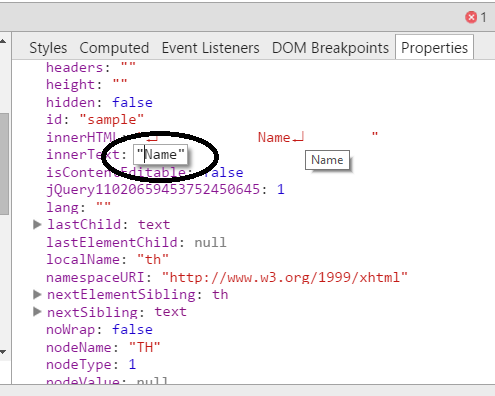Screen dimensions: 495x396
Task: Expand the nextSibling: text property
Action: pos(37,312)
